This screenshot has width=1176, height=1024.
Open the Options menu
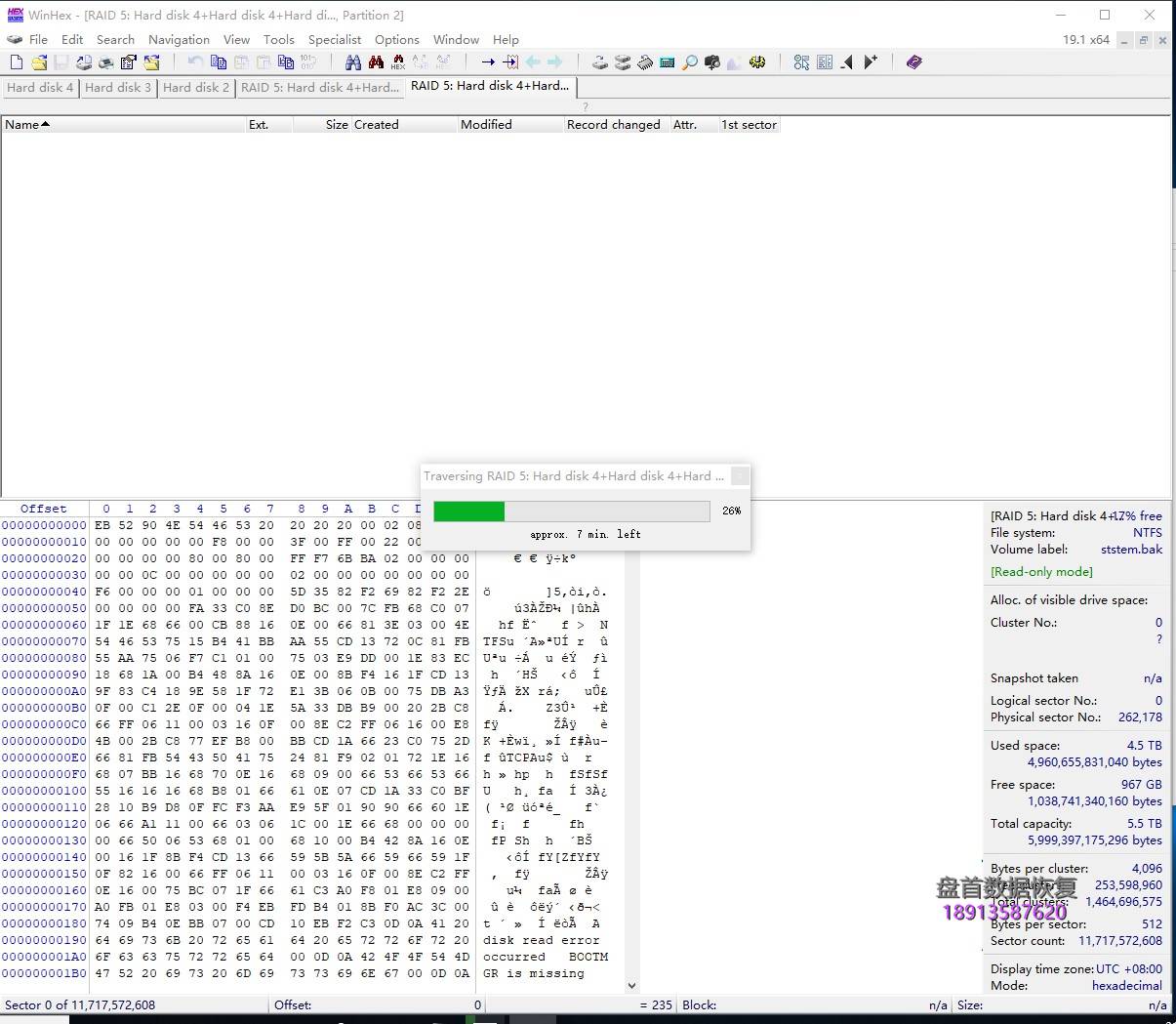(x=396, y=40)
